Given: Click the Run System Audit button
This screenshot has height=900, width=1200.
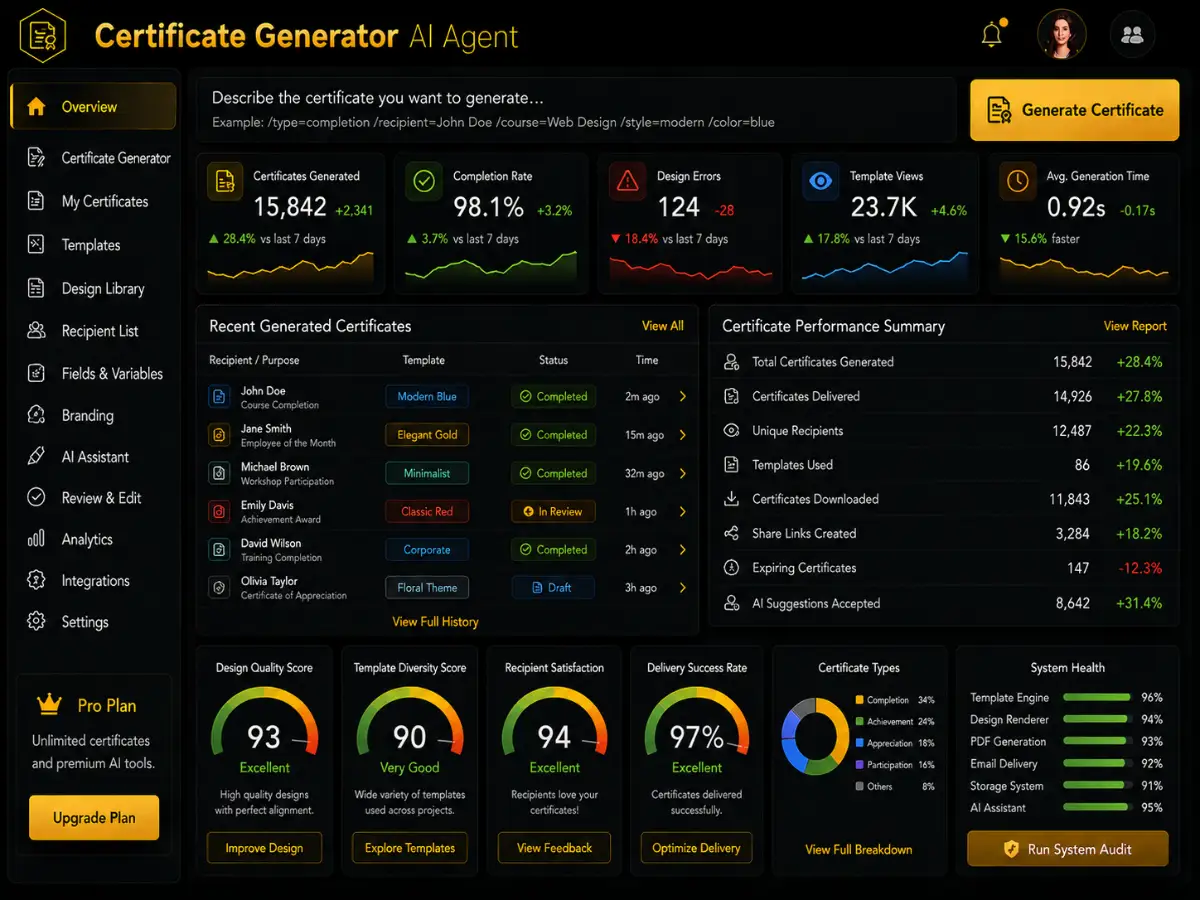Looking at the screenshot, I should (1068, 849).
